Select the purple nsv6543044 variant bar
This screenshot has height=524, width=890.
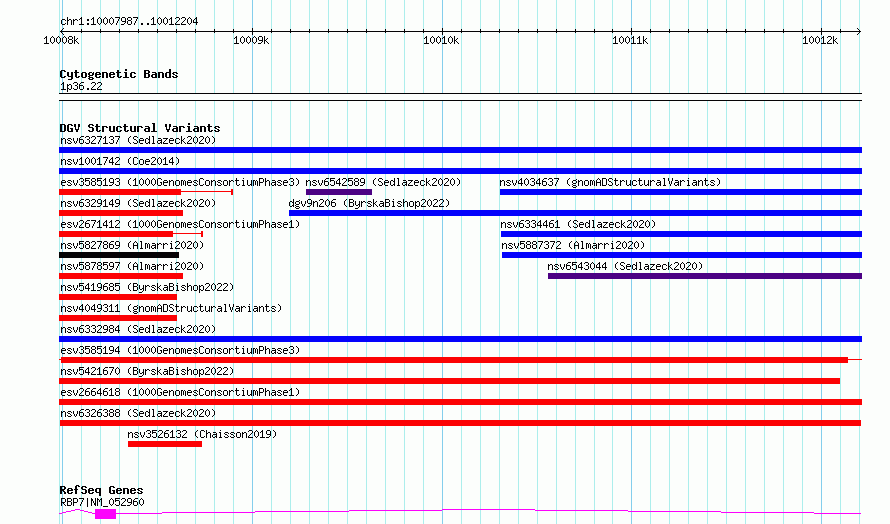pos(705,276)
